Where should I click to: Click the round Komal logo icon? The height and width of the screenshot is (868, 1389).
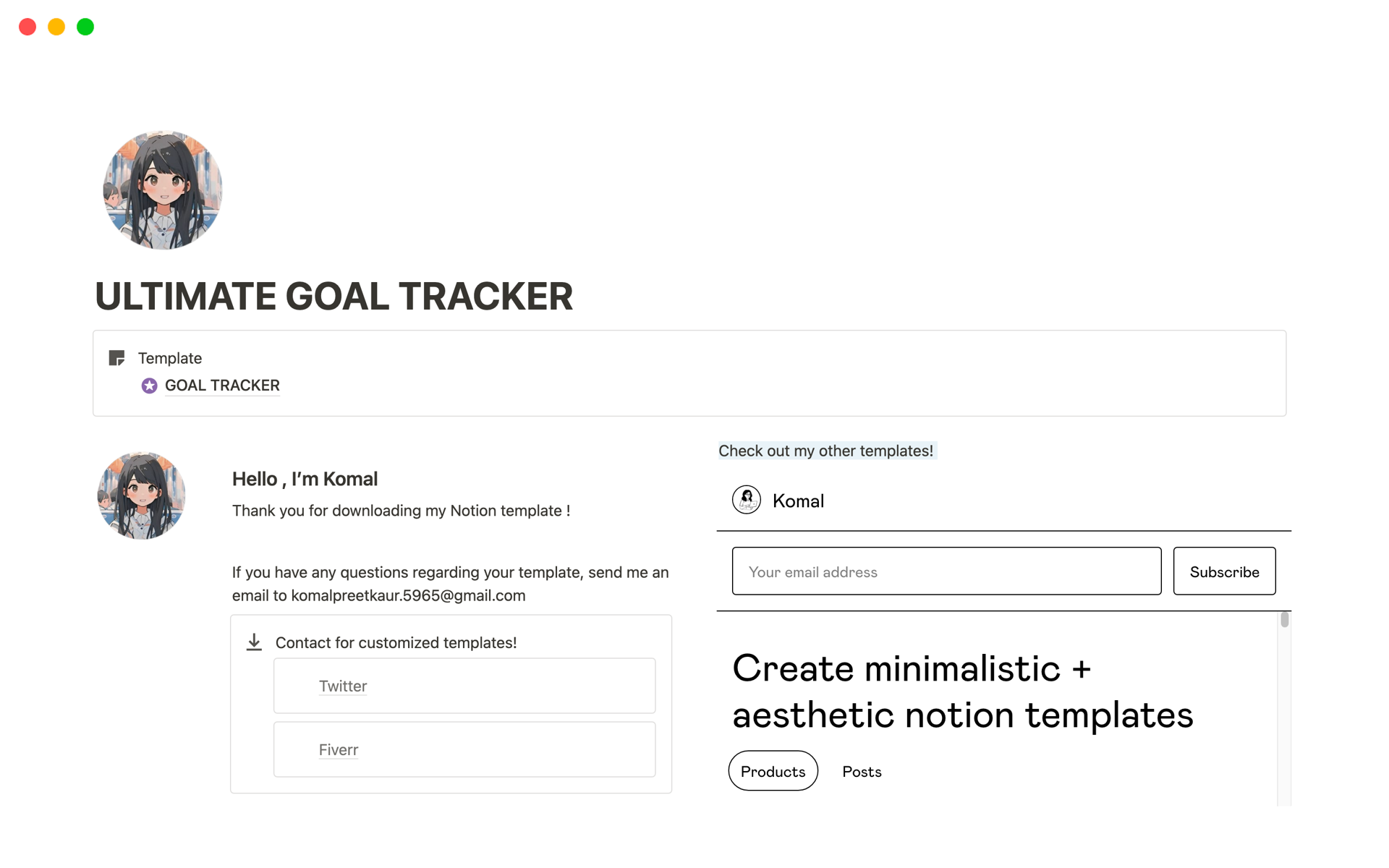pyautogui.click(x=746, y=500)
